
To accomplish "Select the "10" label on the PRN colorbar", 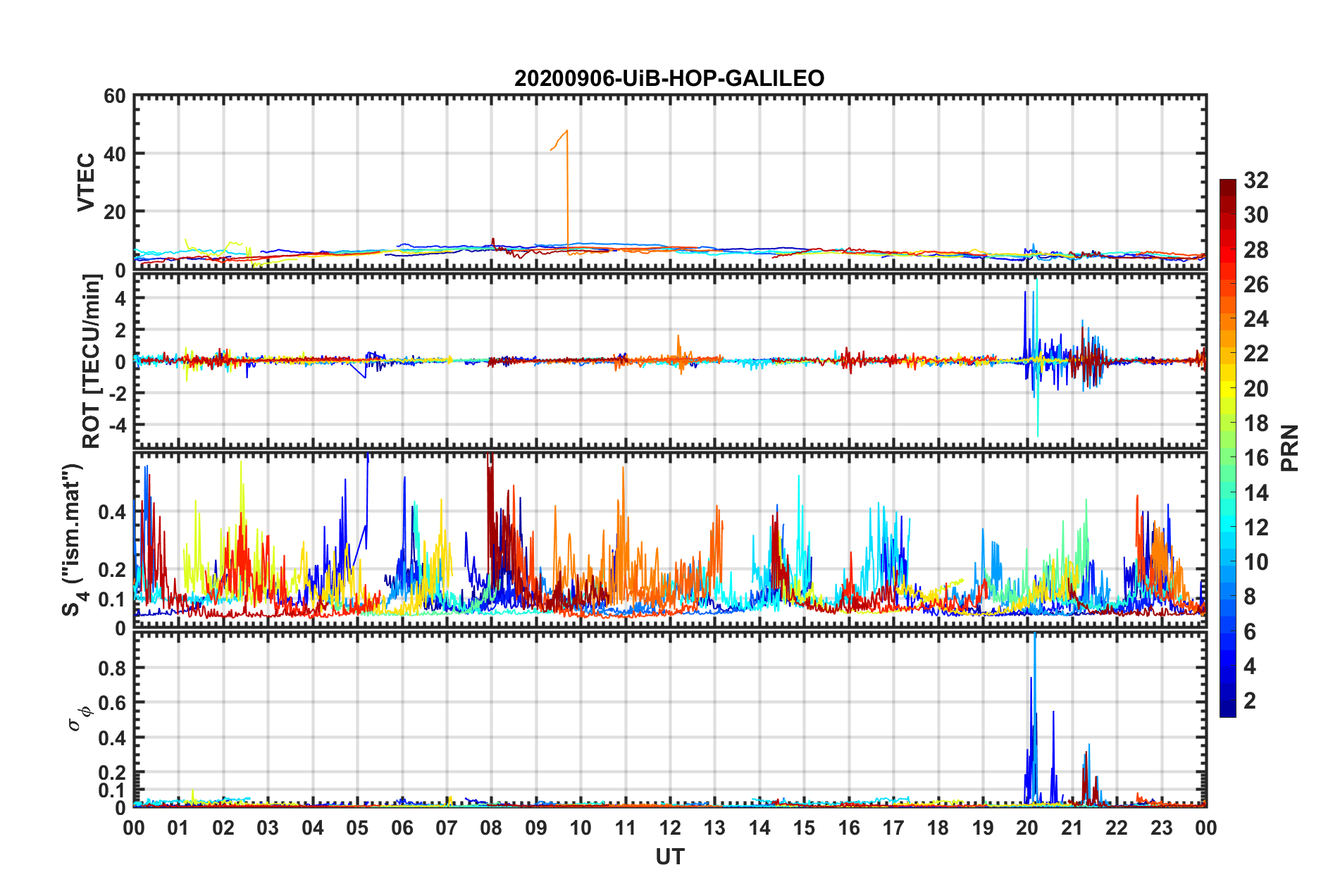I will click(x=1256, y=562).
